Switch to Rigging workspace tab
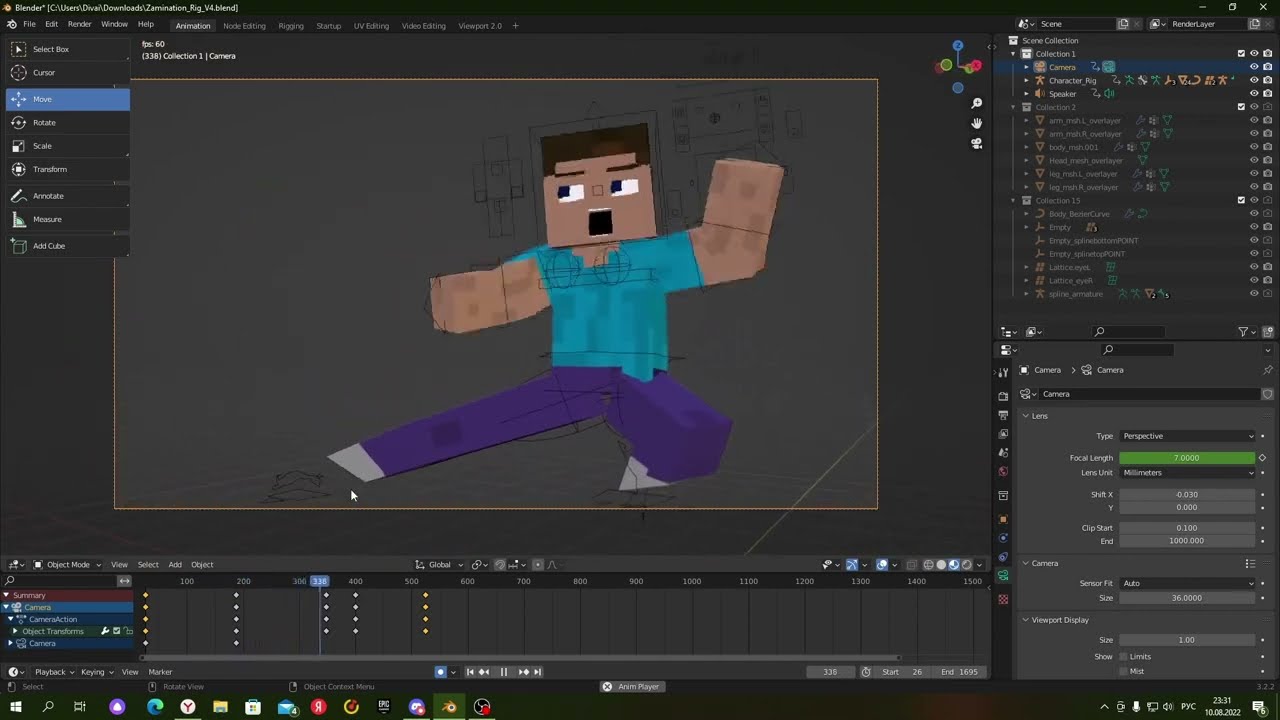The width and height of the screenshot is (1280, 720). (x=291, y=25)
